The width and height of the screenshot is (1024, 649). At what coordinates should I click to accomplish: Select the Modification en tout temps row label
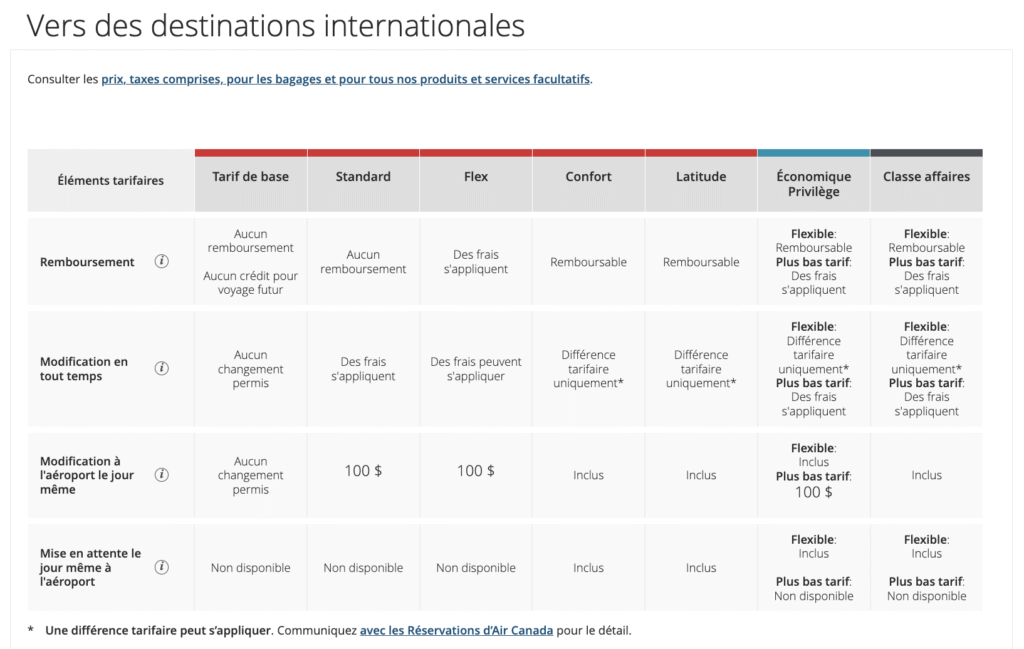coord(84,368)
